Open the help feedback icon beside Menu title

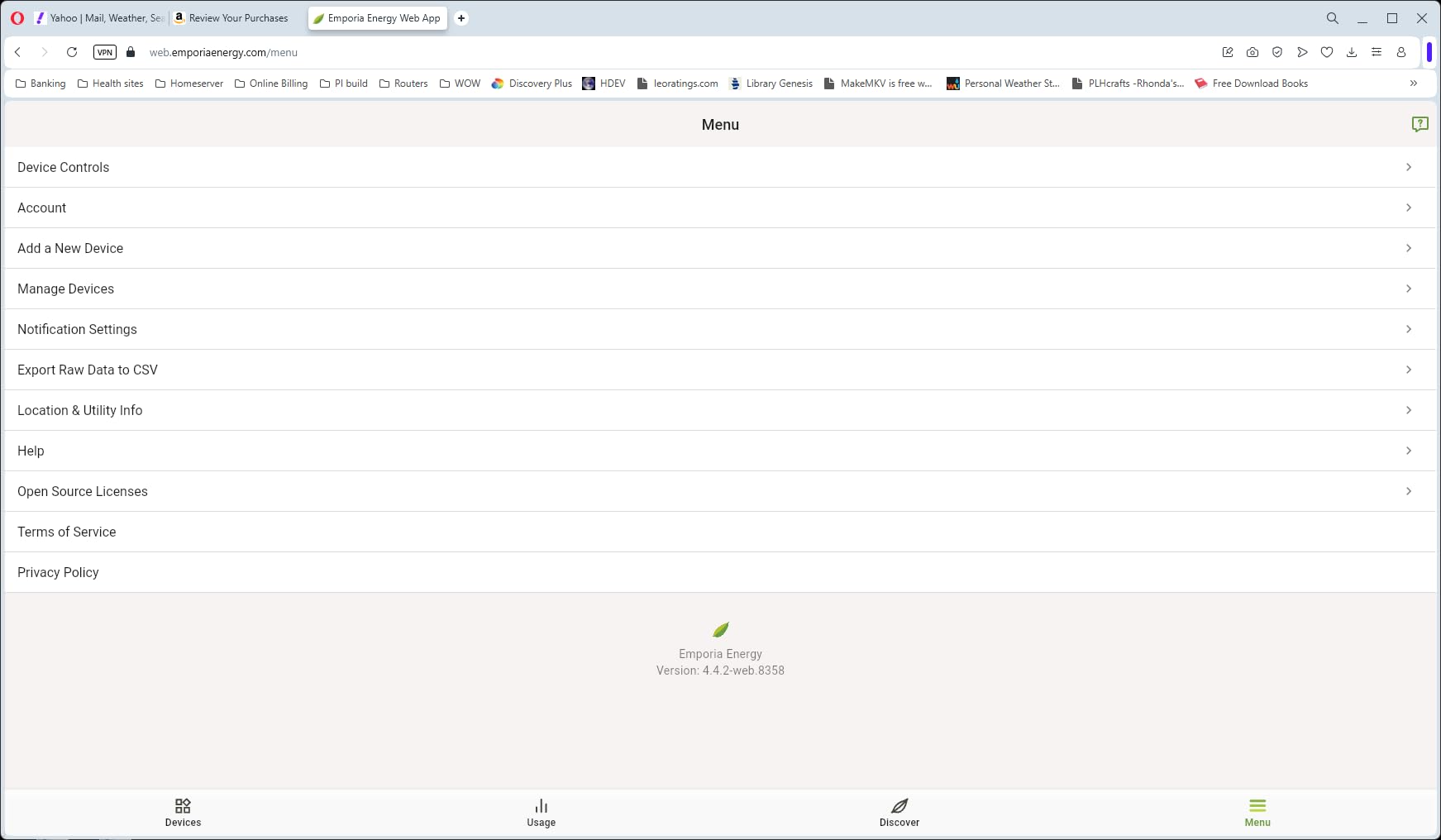[x=1420, y=124]
